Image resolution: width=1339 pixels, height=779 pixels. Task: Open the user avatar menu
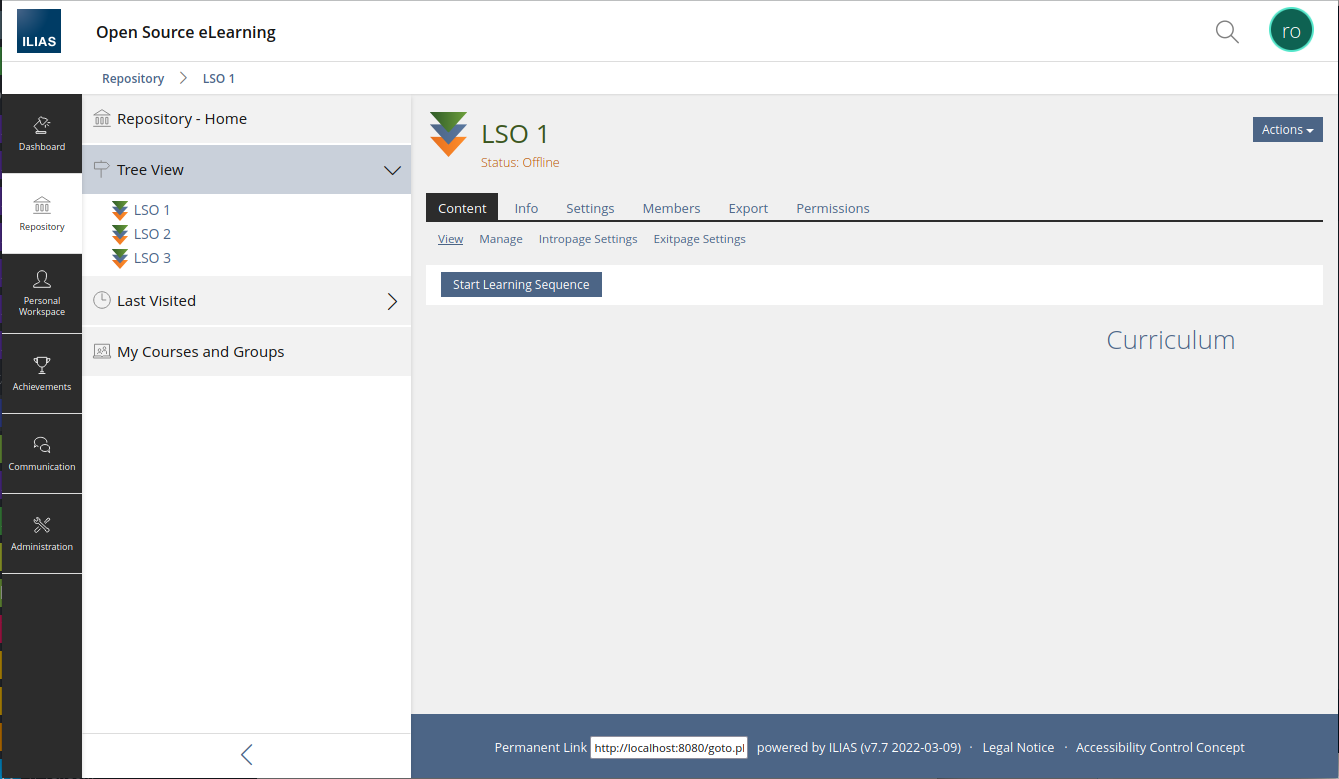click(1290, 31)
